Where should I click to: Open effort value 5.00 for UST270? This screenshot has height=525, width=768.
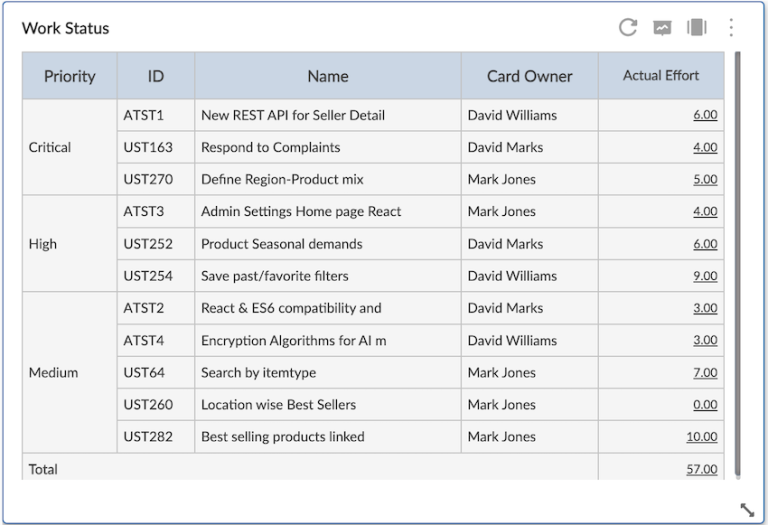[x=705, y=179]
